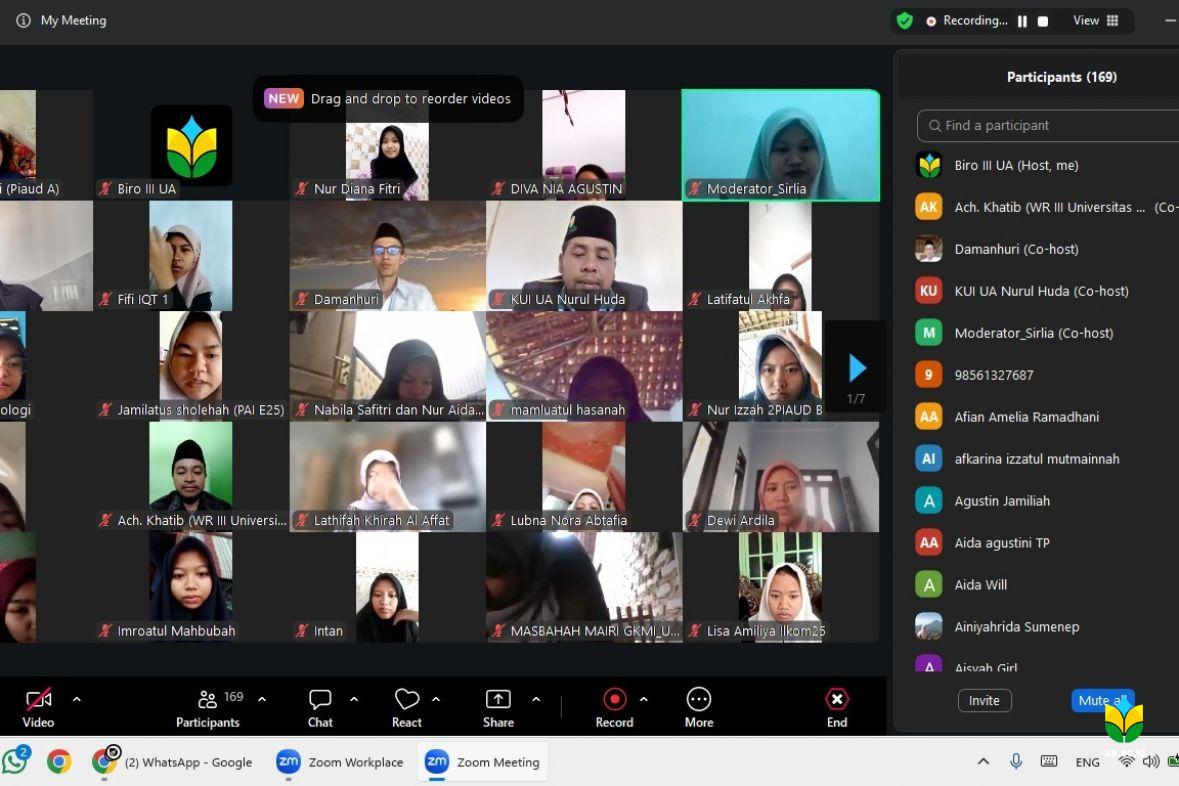Toggle the Video camera on
The image size is (1179, 786).
tap(38, 708)
